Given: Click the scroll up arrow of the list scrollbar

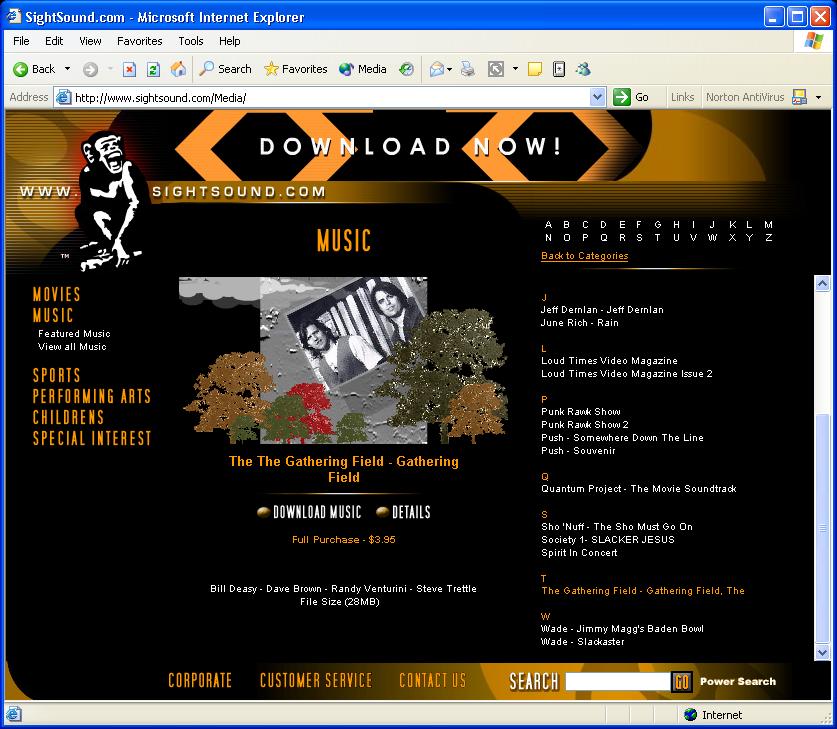Looking at the screenshot, I should (822, 283).
